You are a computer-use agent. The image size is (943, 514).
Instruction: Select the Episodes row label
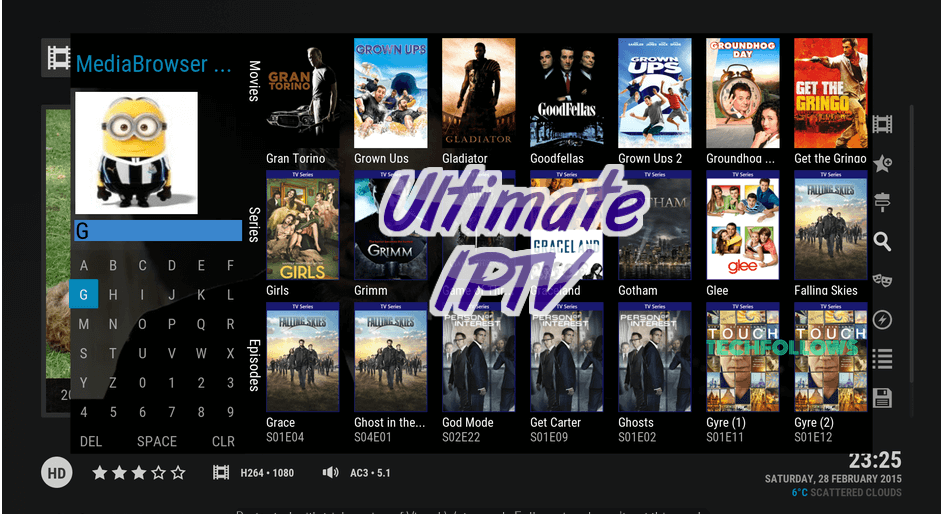pos(254,365)
